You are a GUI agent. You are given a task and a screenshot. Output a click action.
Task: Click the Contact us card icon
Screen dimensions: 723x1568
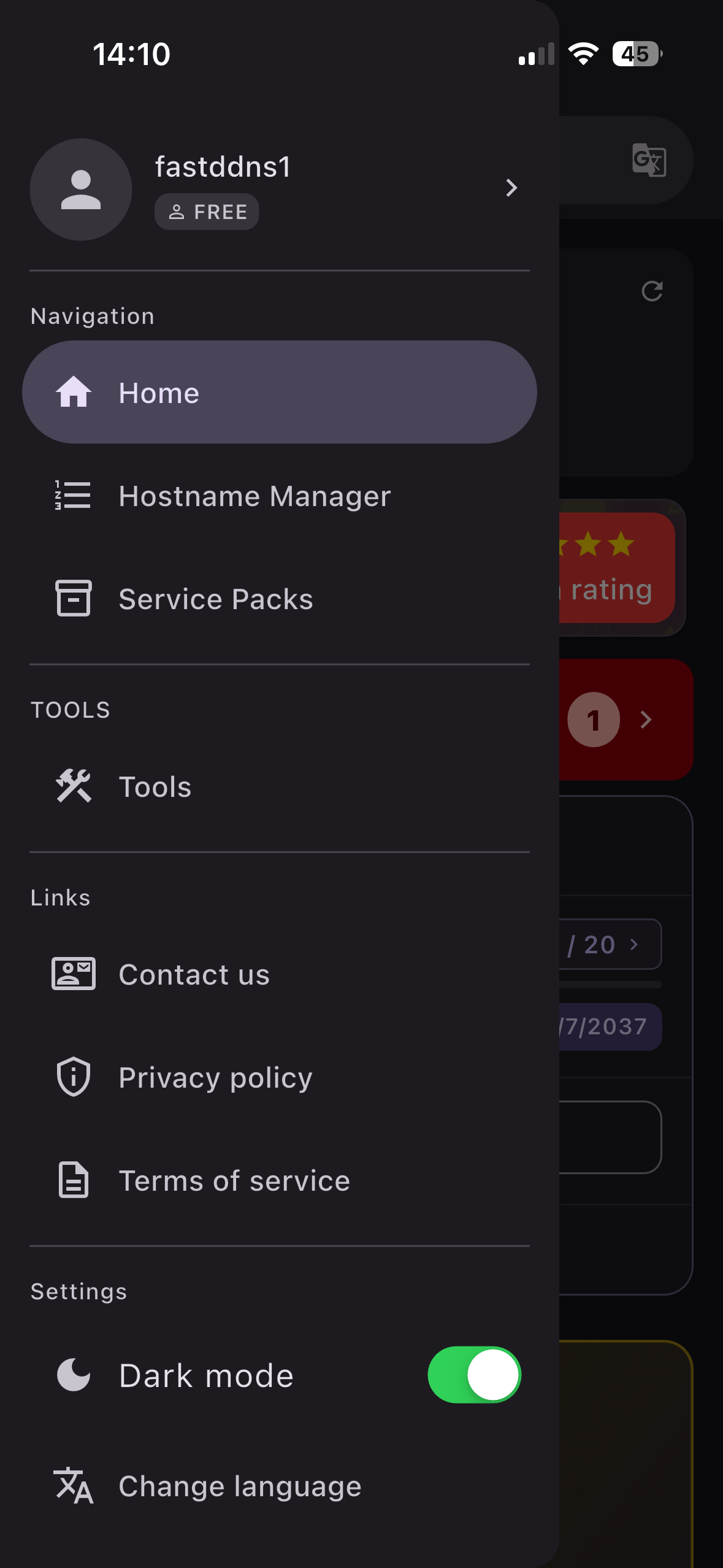pyautogui.click(x=72, y=974)
